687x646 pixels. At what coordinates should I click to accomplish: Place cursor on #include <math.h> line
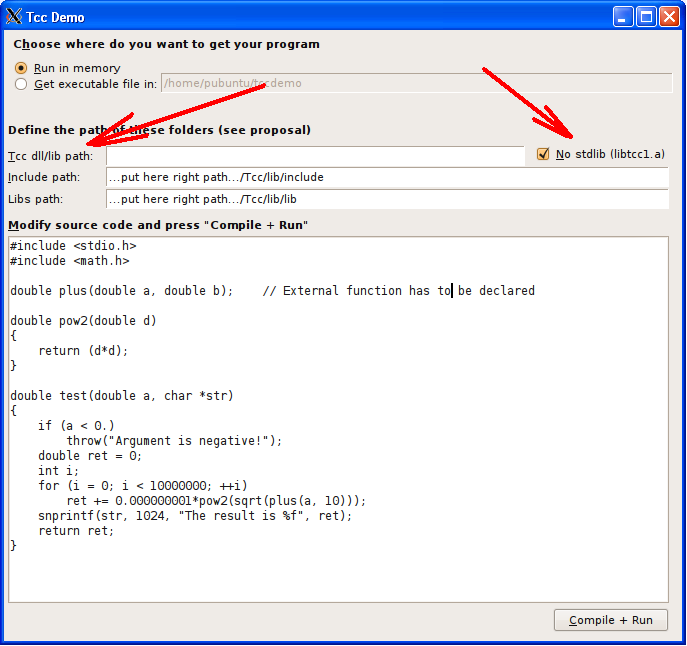click(70, 261)
